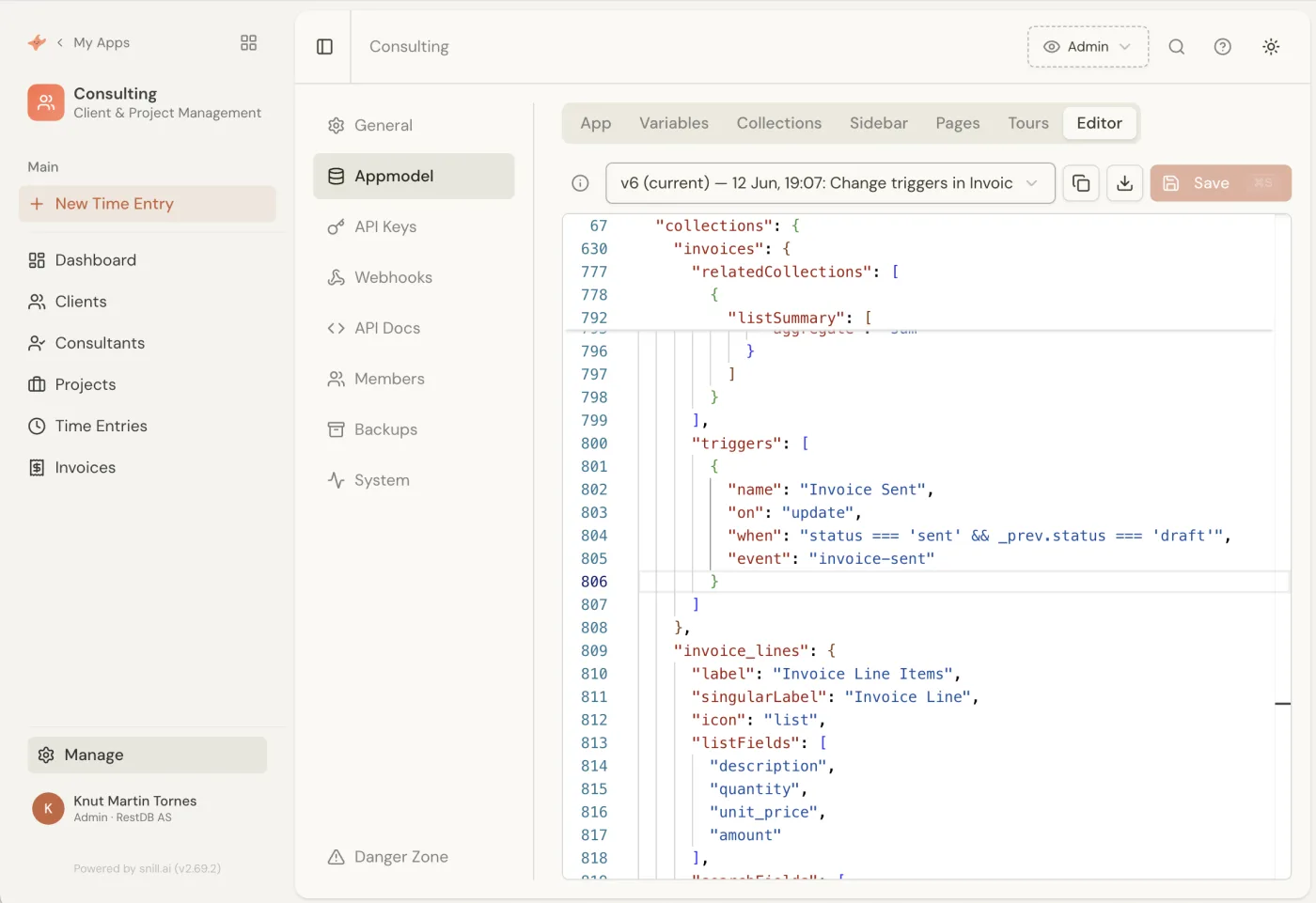Click the Clients people icon
Image resolution: width=1316 pixels, height=903 pixels.
pos(37,302)
